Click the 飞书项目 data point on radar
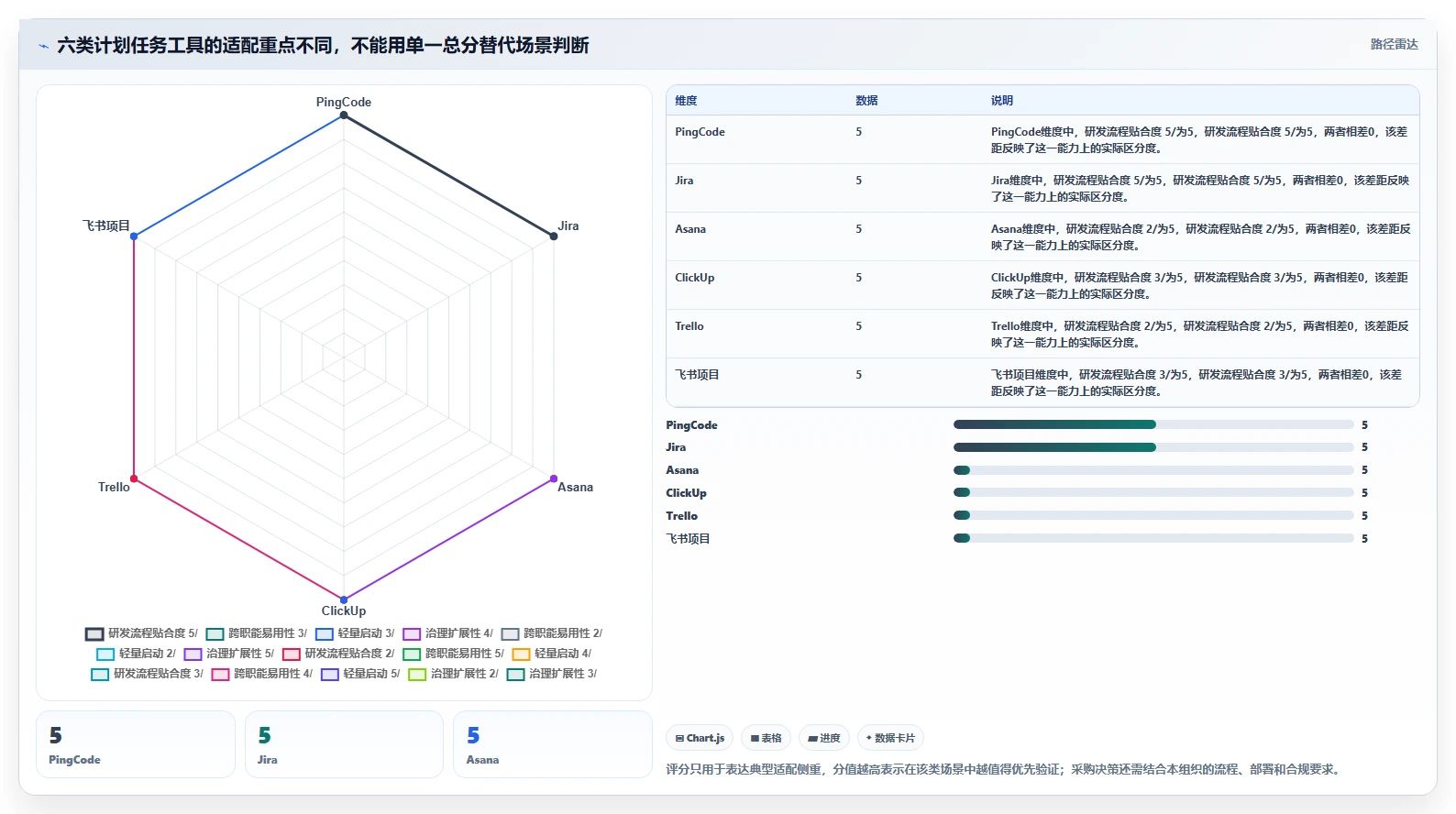 point(134,236)
